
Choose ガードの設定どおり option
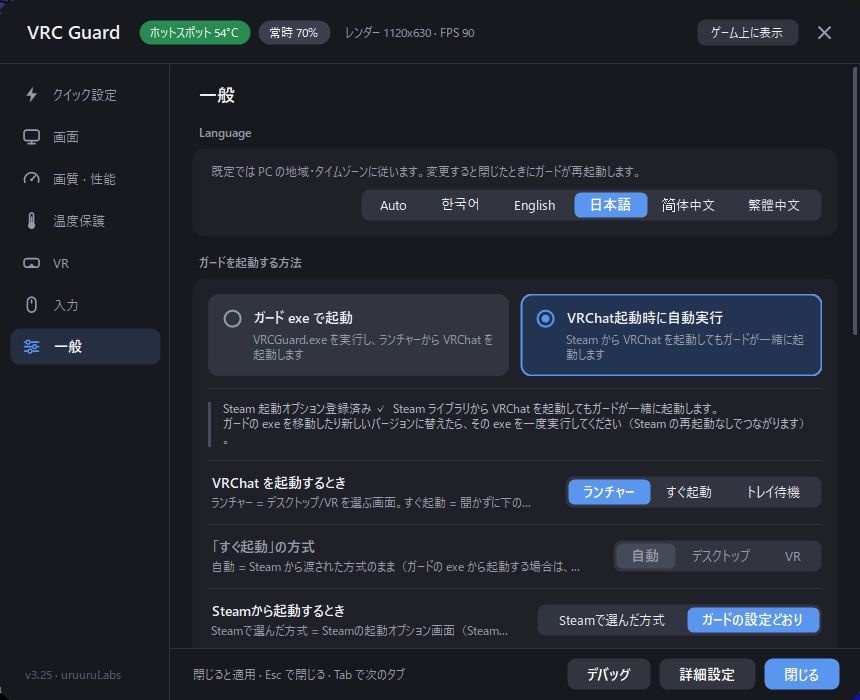pos(752,620)
